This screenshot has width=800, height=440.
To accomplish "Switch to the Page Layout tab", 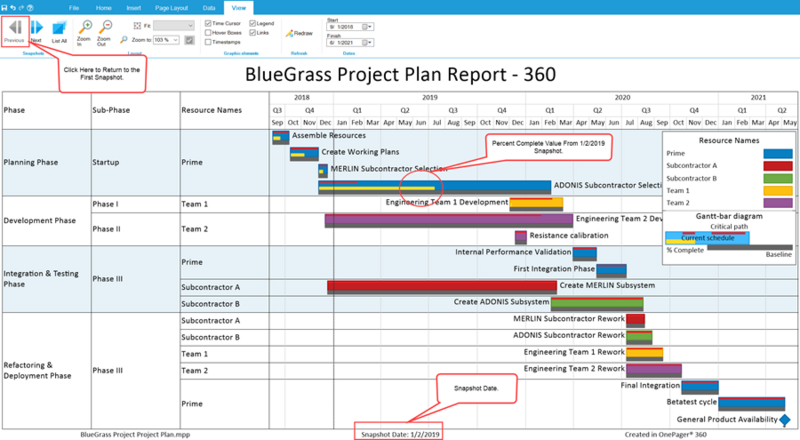I will [x=171, y=8].
